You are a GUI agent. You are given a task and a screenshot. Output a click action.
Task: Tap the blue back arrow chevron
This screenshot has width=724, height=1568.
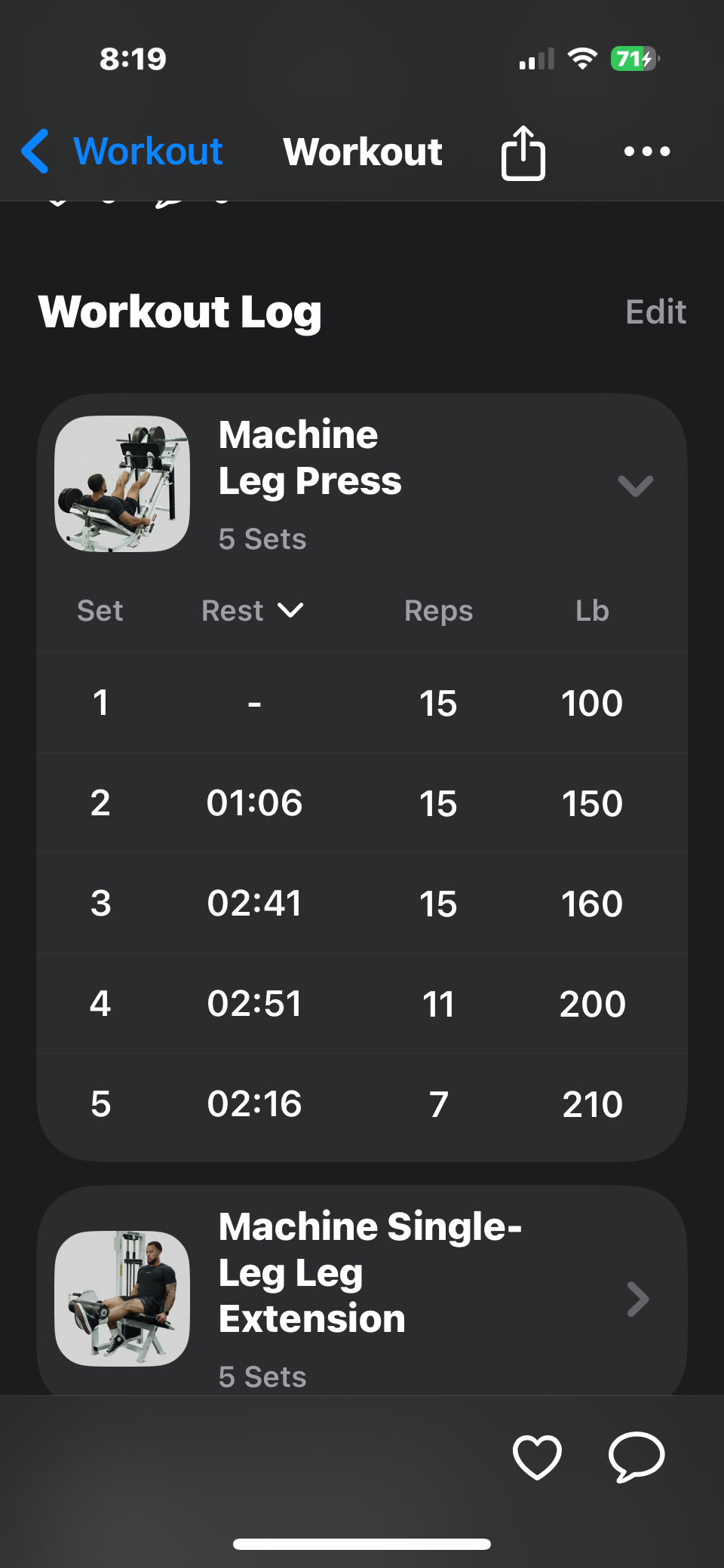(35, 152)
